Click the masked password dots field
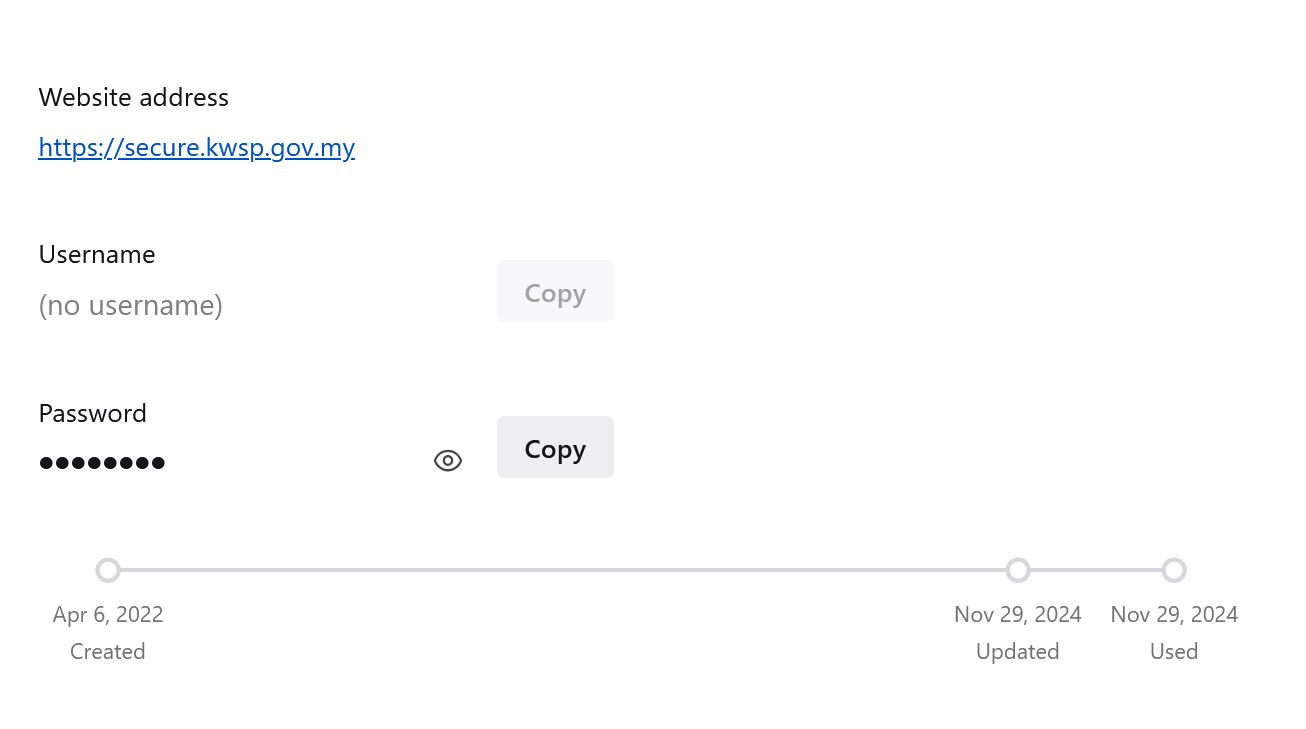The height and width of the screenshot is (729, 1306). point(102,462)
